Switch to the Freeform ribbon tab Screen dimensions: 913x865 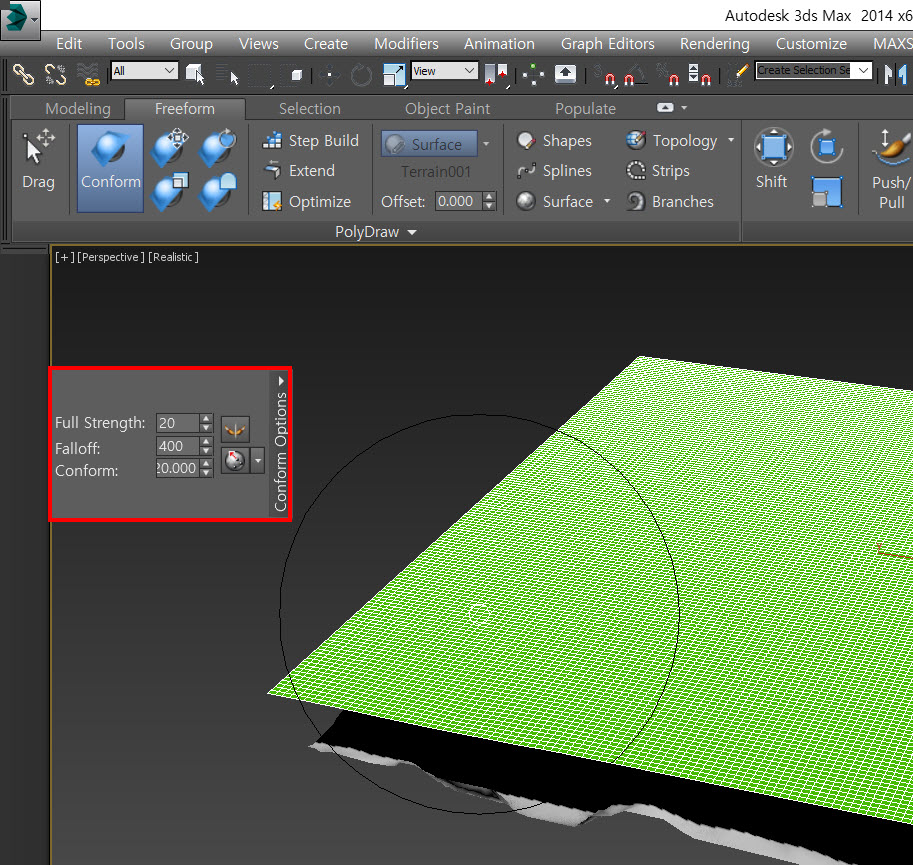click(185, 109)
